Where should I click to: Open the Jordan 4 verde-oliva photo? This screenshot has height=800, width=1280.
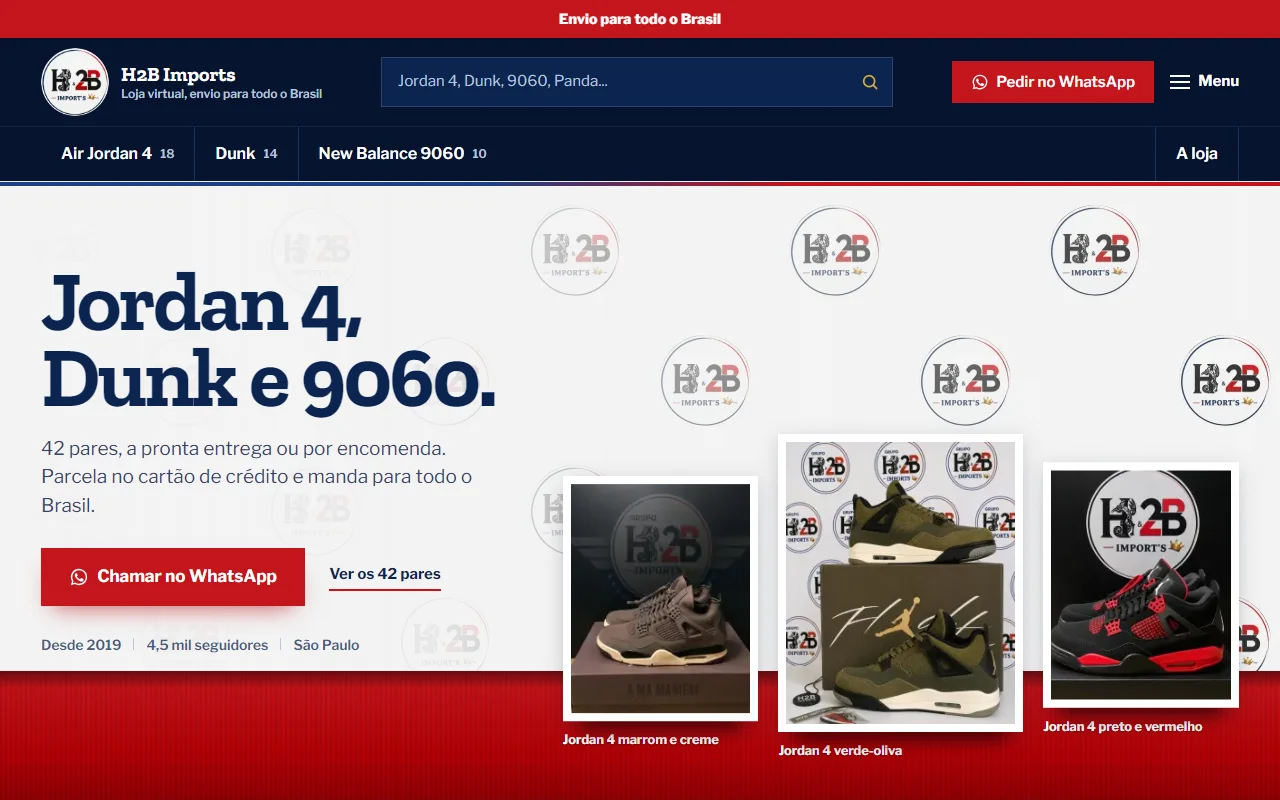(x=900, y=583)
